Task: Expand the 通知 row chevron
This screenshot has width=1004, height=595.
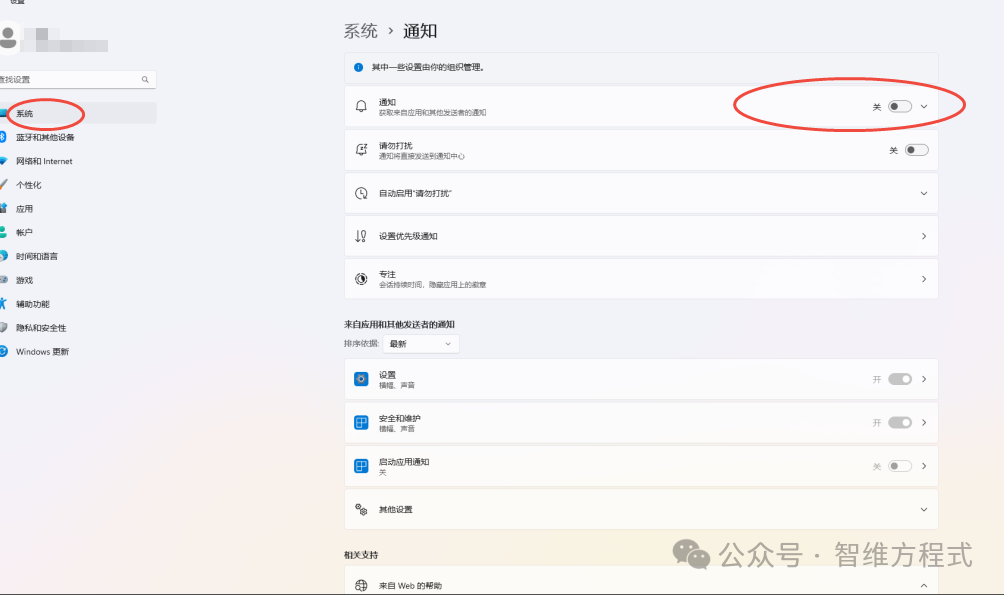Action: tap(924, 106)
